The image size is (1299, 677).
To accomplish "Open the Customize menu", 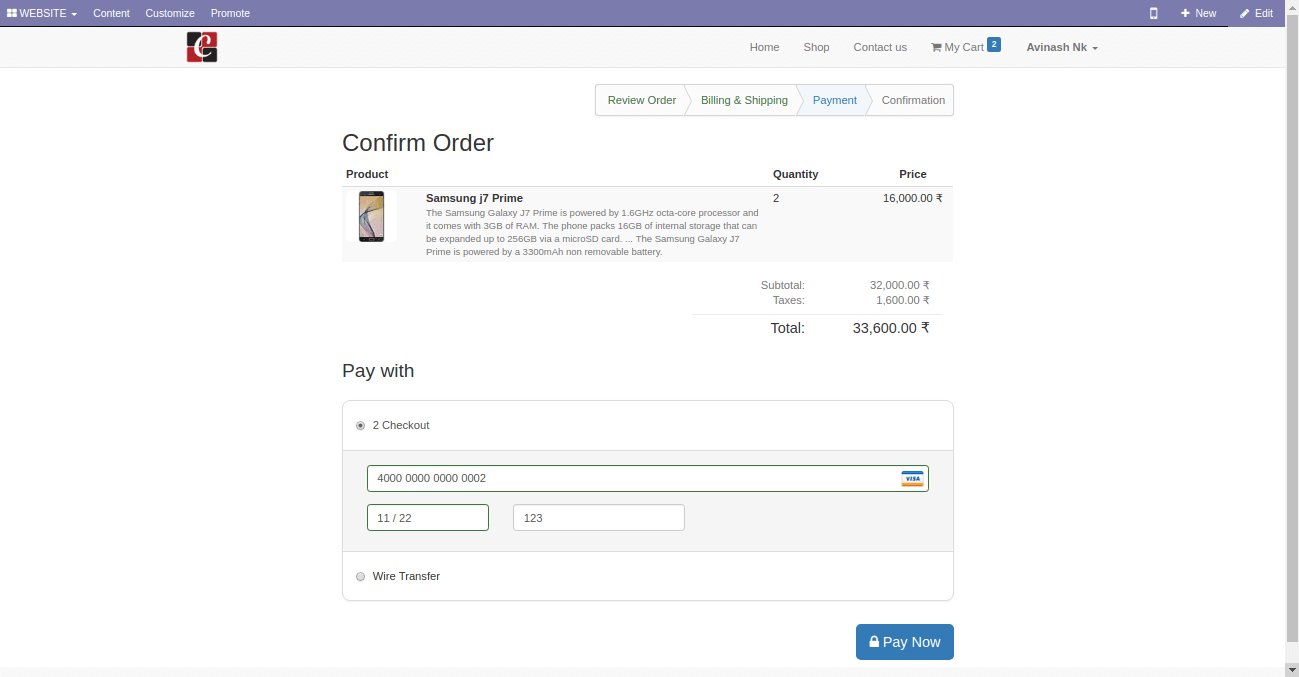I will click(170, 13).
